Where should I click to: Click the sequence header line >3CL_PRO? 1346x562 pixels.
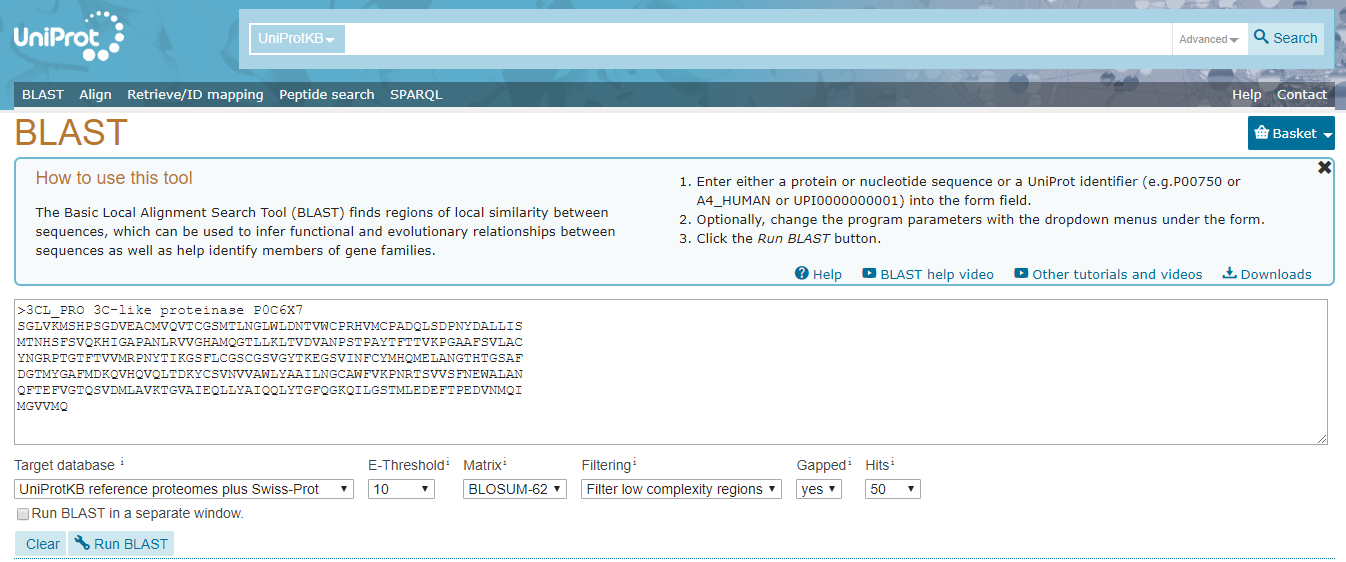(x=160, y=310)
